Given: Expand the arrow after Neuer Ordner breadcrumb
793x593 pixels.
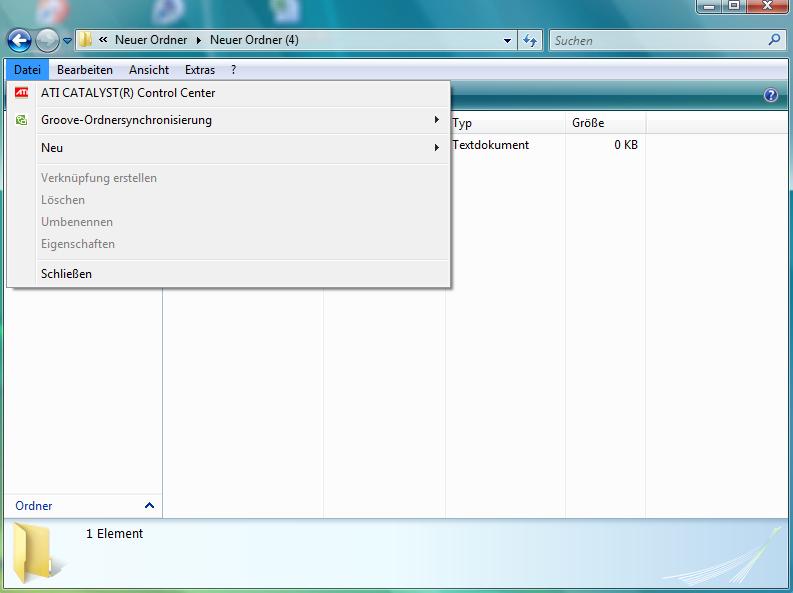Looking at the screenshot, I should pyautogui.click(x=199, y=41).
